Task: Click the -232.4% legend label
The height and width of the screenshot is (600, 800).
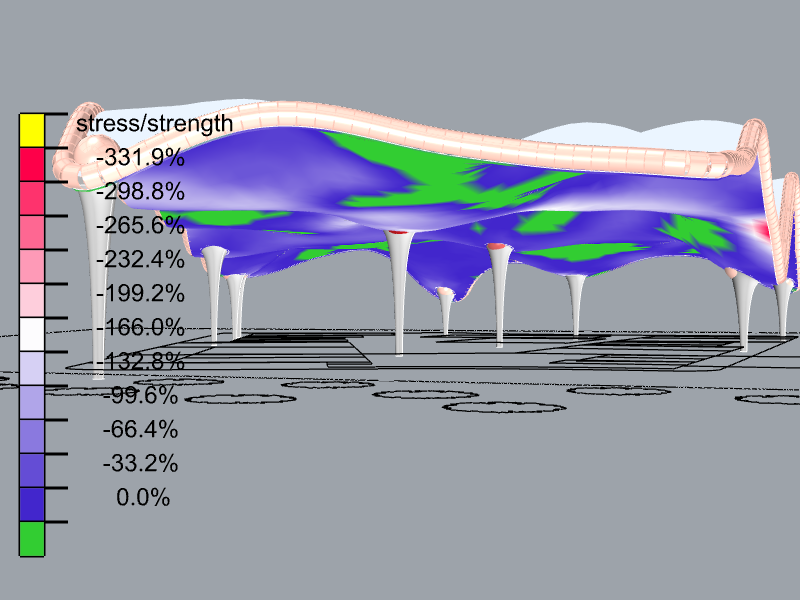Action: coord(140,260)
